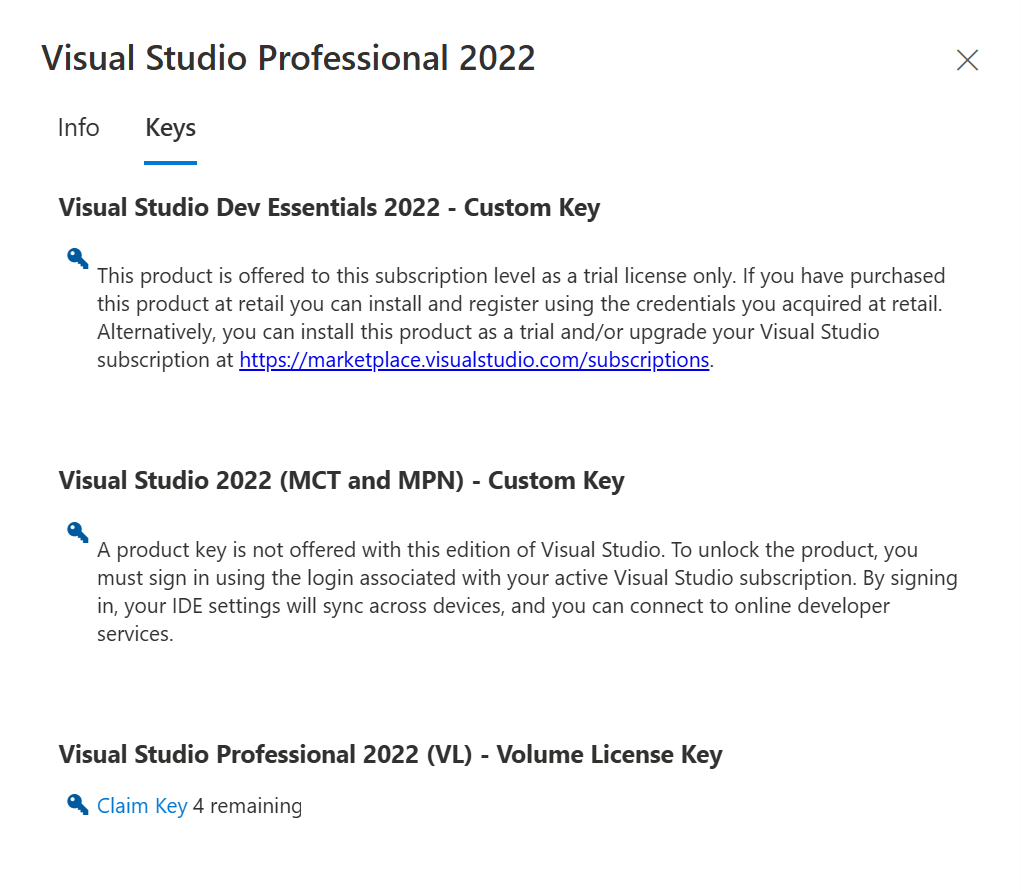Click 'Volume License Key' heading
Viewport: 1021px width, 891px height.
(x=391, y=754)
